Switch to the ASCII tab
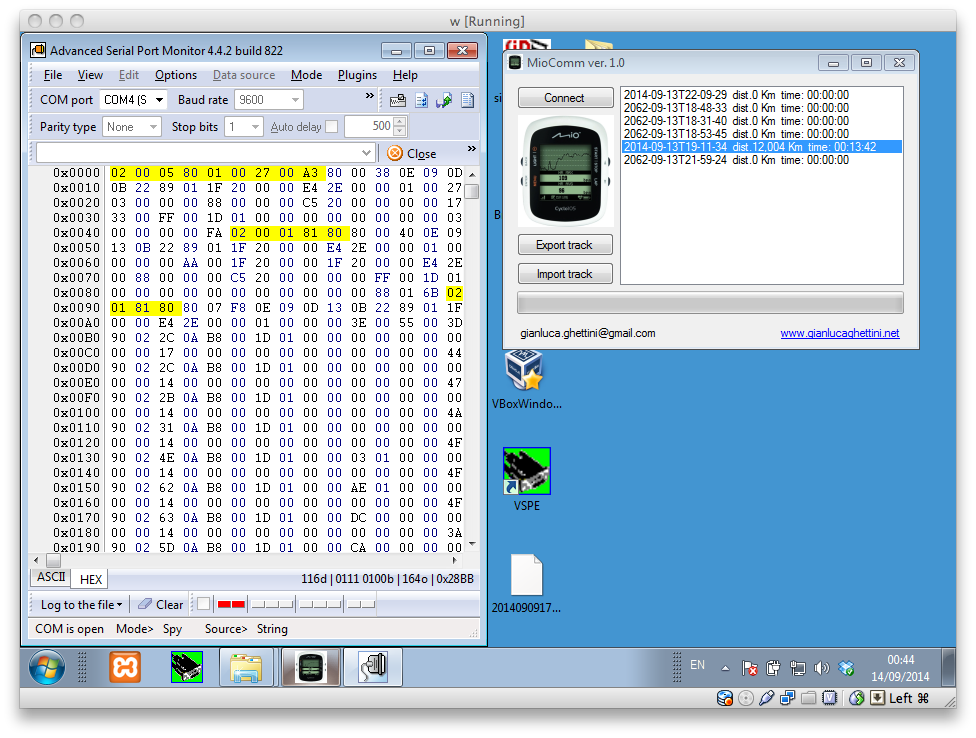The width and height of the screenshot is (976, 738). [51, 577]
